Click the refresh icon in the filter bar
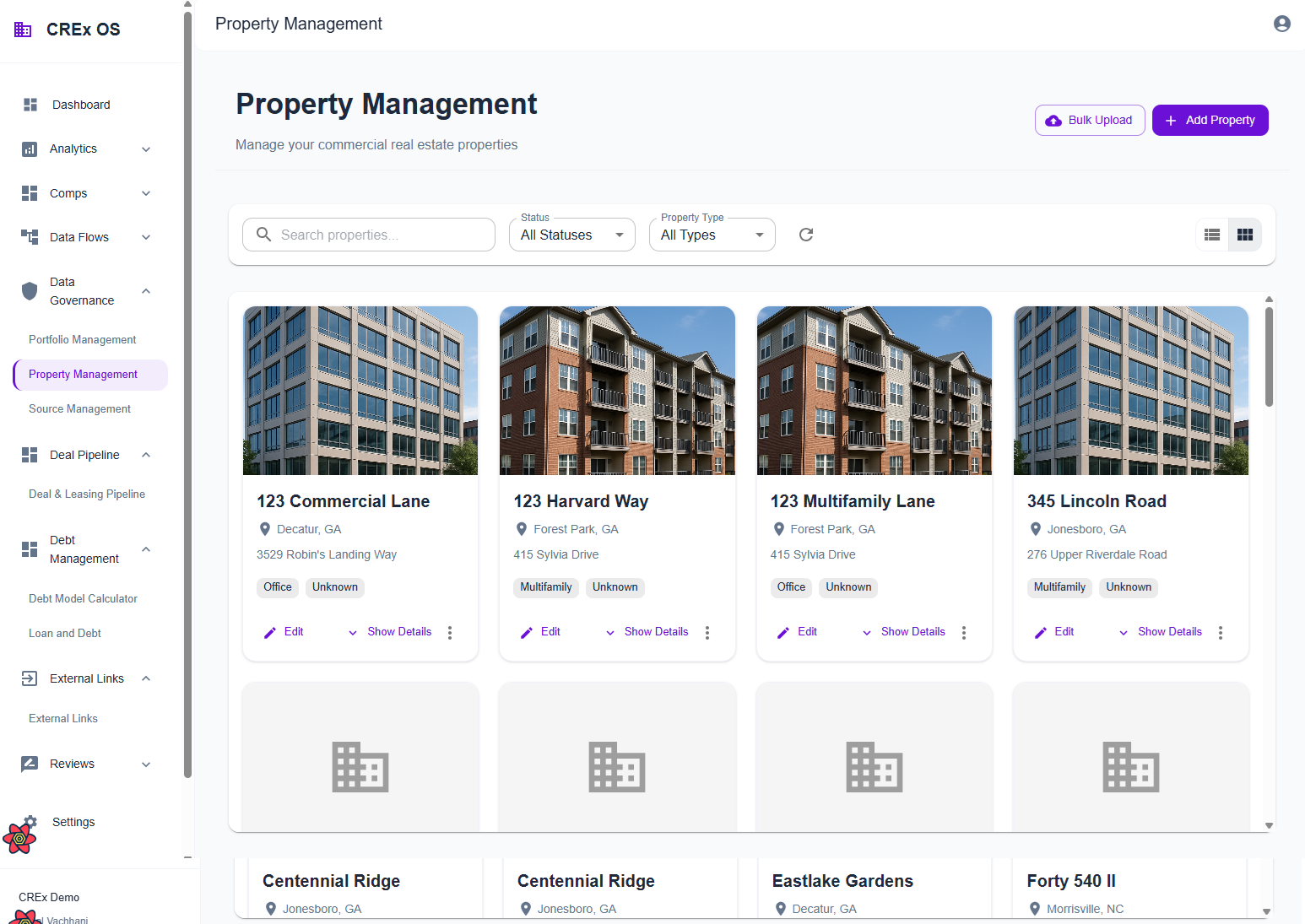Screen dimensions: 1305x924 [x=805, y=235]
